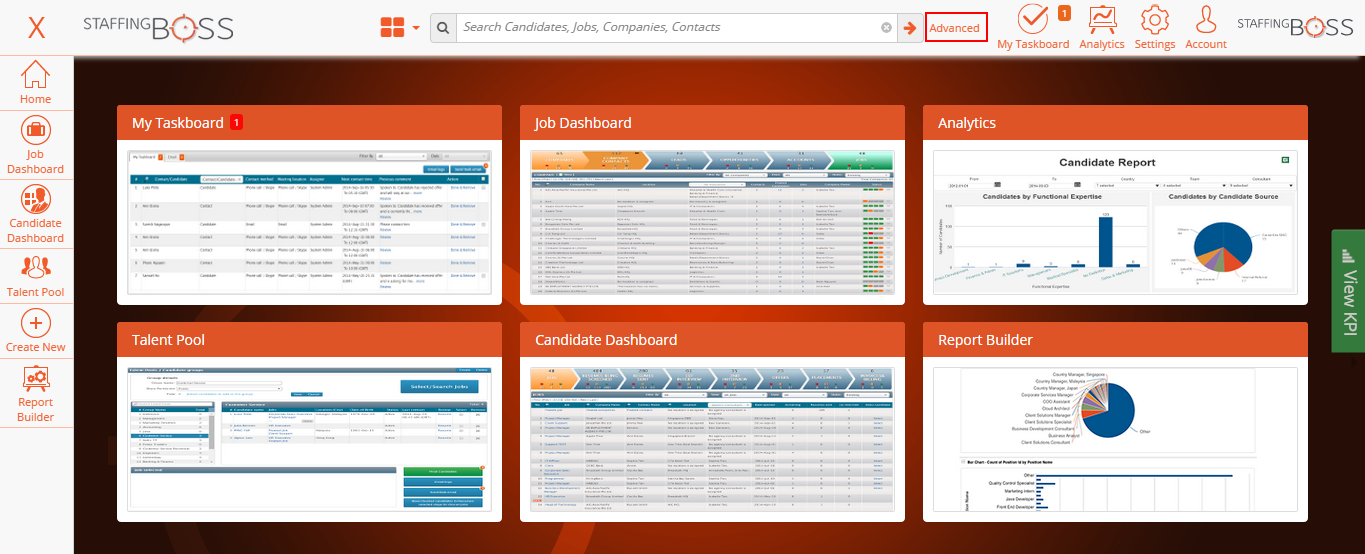
Task: Close the sidebar with the X icon
Action: click(x=36, y=27)
